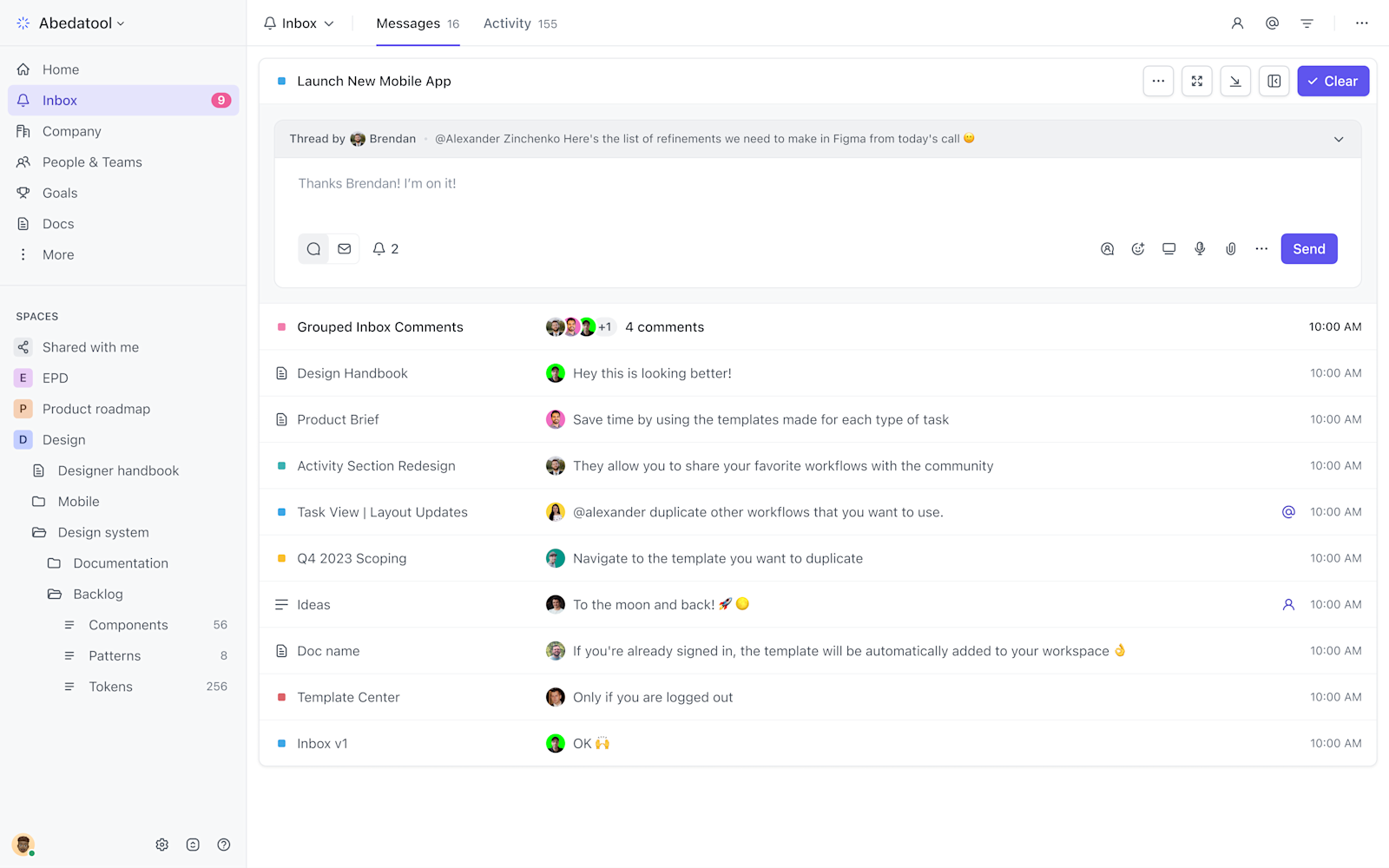Screen dimensions: 1389x868
Task: Click the Clear button
Action: click(1333, 81)
